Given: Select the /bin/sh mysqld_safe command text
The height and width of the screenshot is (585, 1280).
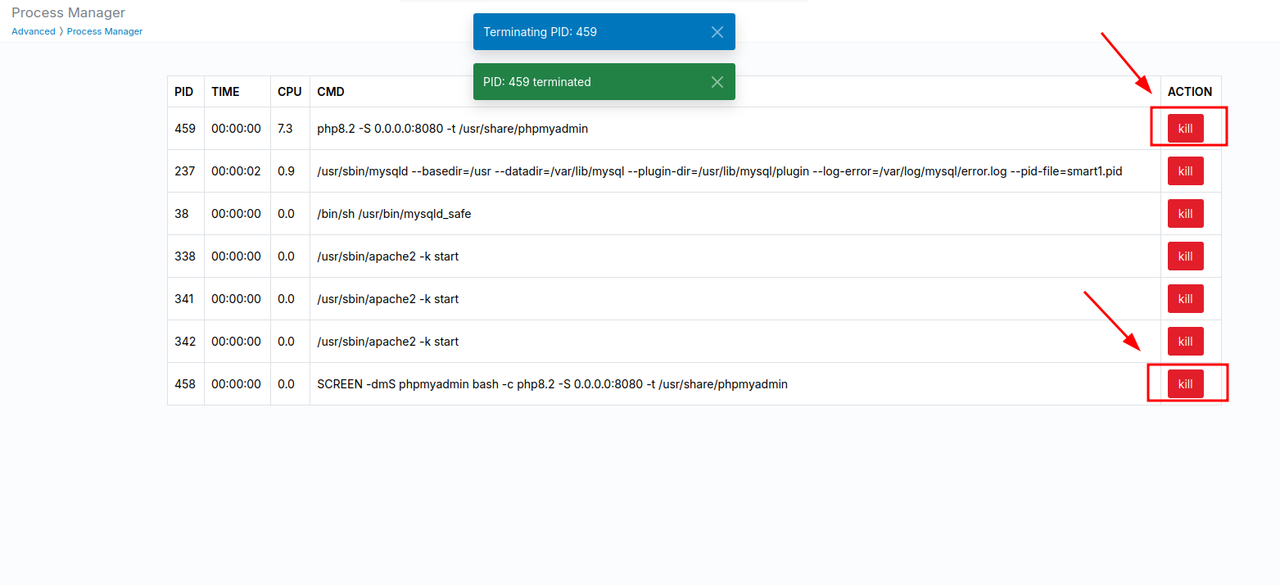Looking at the screenshot, I should pyautogui.click(x=394, y=214).
